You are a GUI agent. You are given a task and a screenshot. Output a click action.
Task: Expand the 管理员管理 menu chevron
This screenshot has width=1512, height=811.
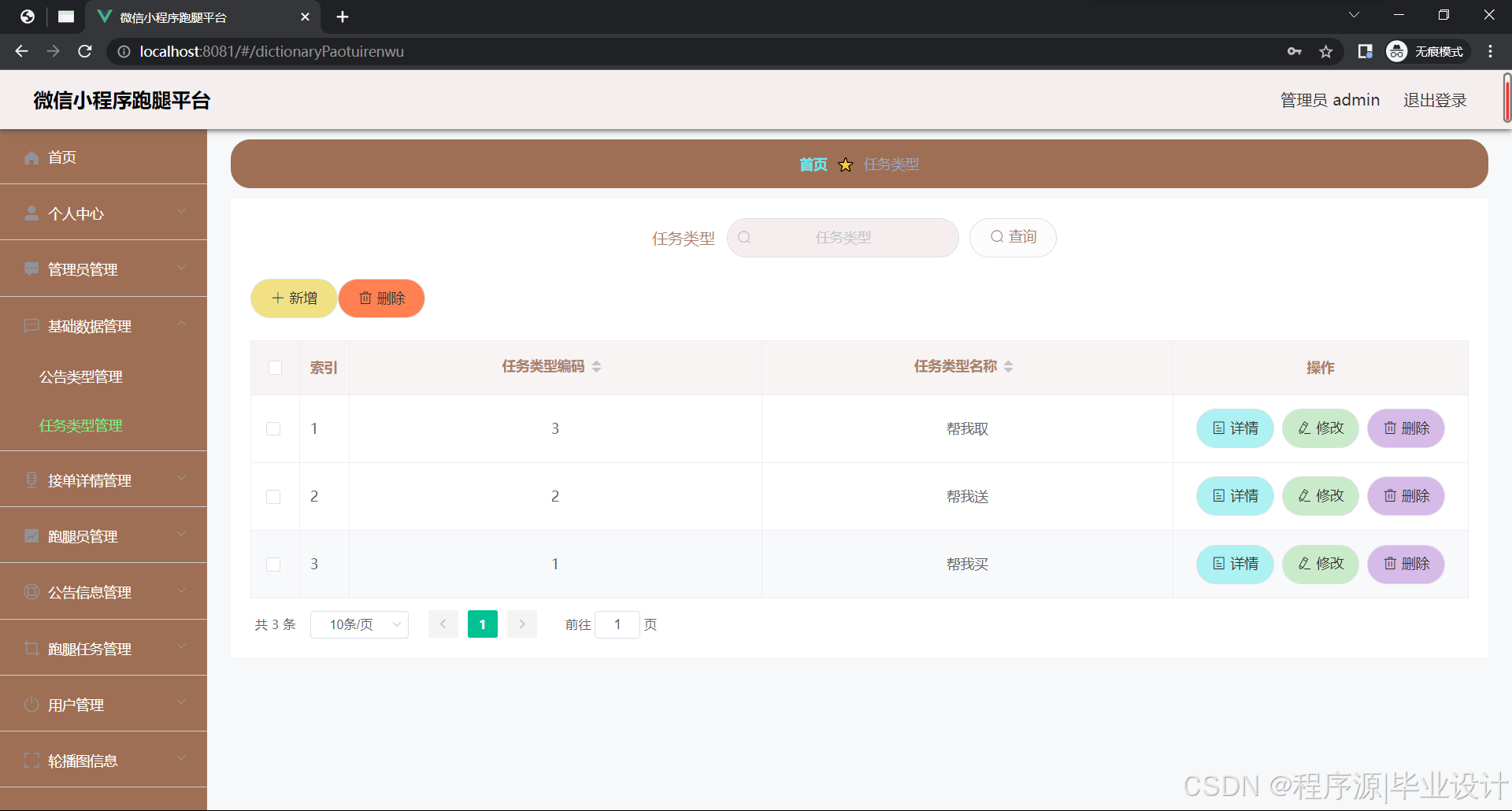[x=182, y=268]
